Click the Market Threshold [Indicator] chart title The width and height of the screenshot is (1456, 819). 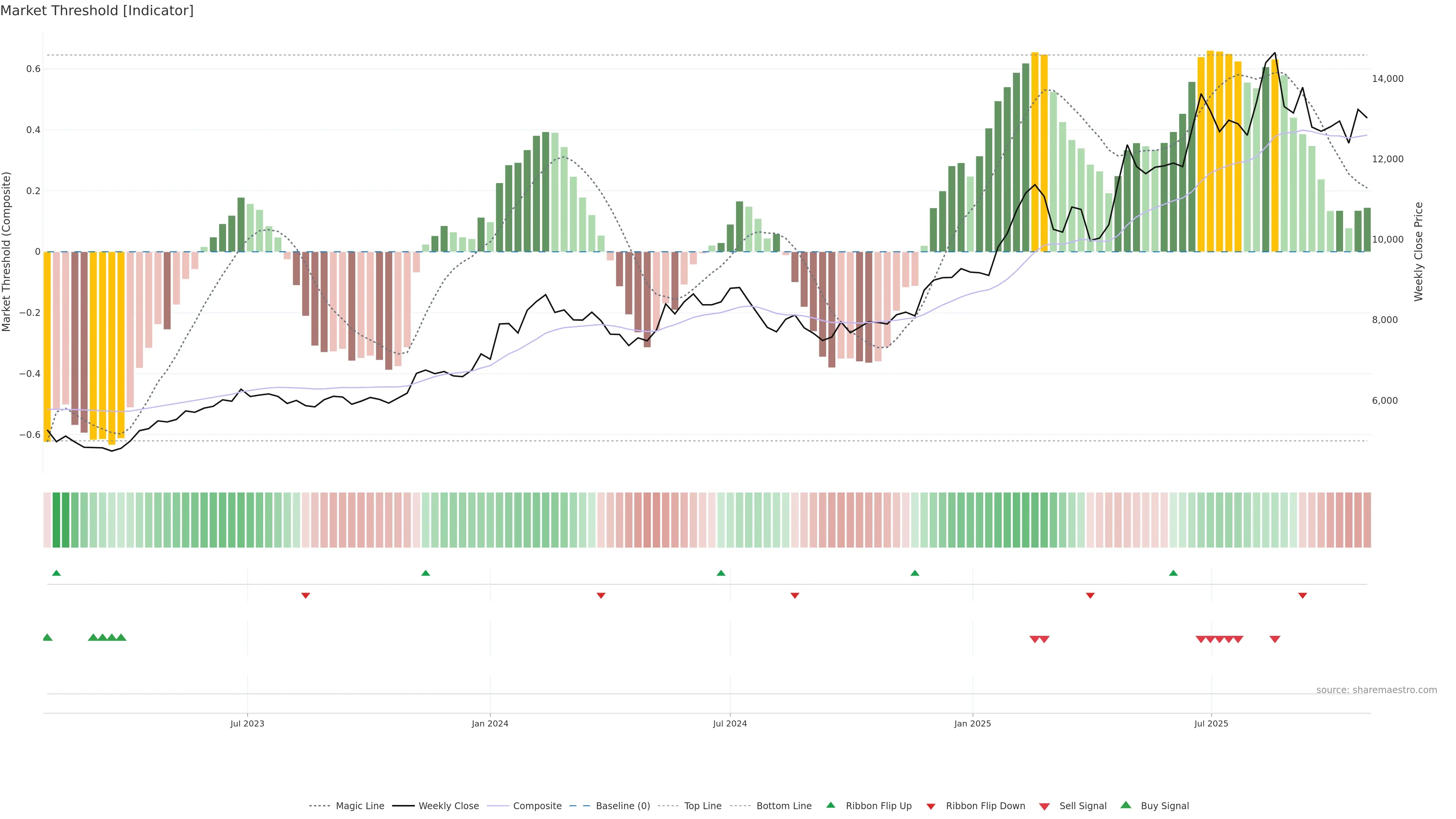pyautogui.click(x=97, y=11)
